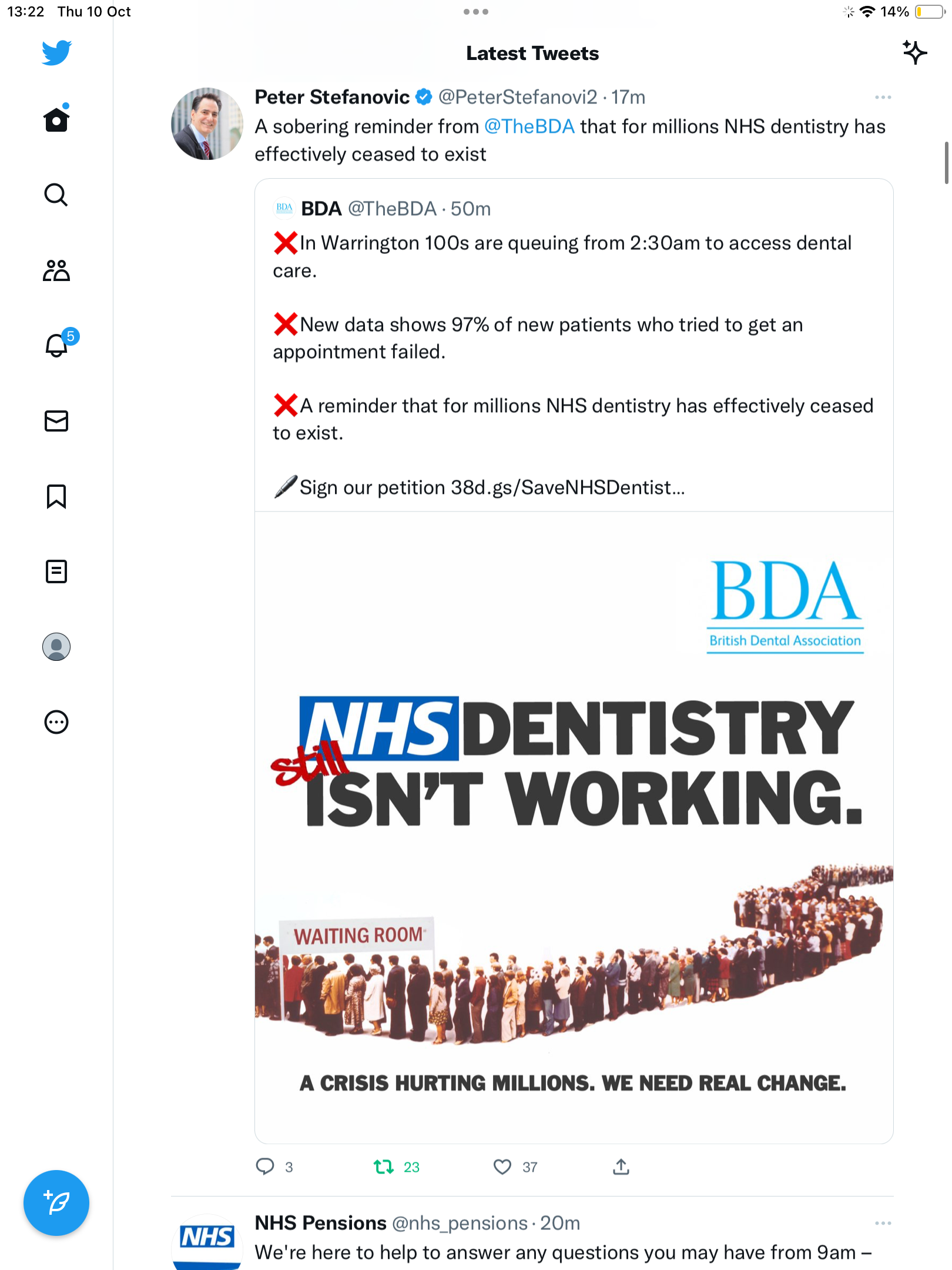Screen dimensions: 952x1270
Task: Open the Profile avatar icon in sidebar
Action: [x=56, y=647]
